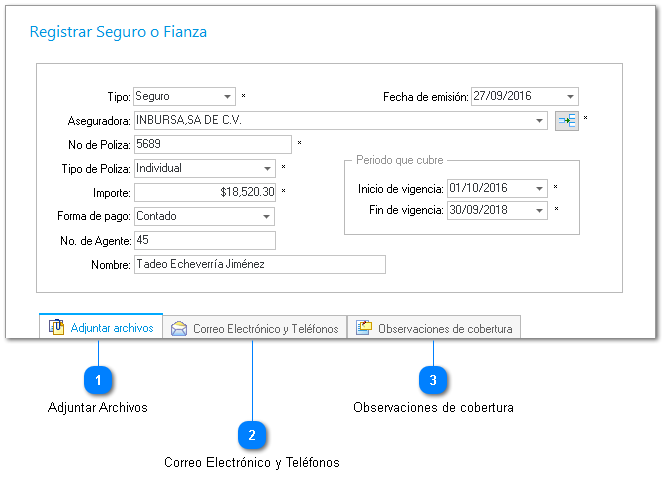Click the blue callout marker numbered 3
This screenshot has width=665, height=486.
(433, 380)
